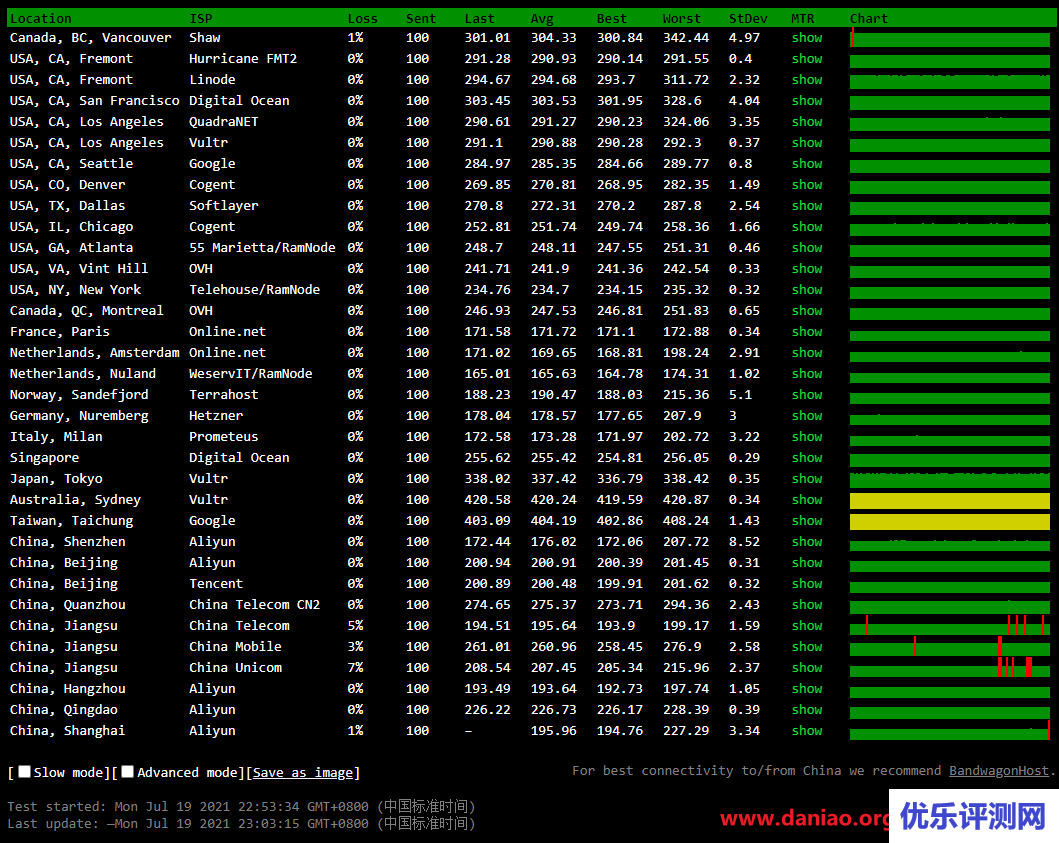Click the Sent column header

(x=421, y=18)
